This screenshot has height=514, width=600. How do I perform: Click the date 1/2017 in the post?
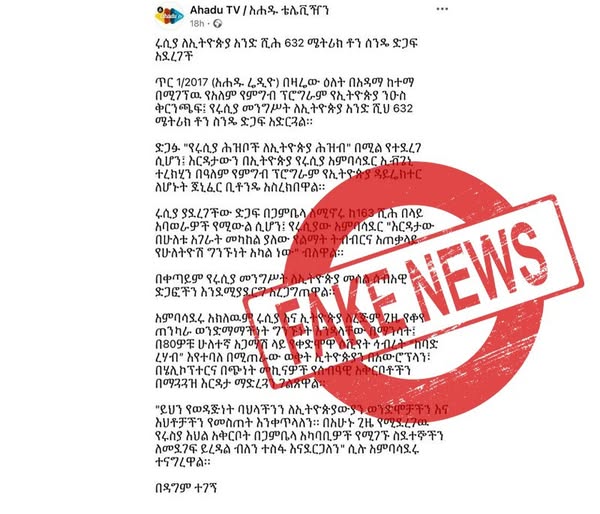click(184, 82)
